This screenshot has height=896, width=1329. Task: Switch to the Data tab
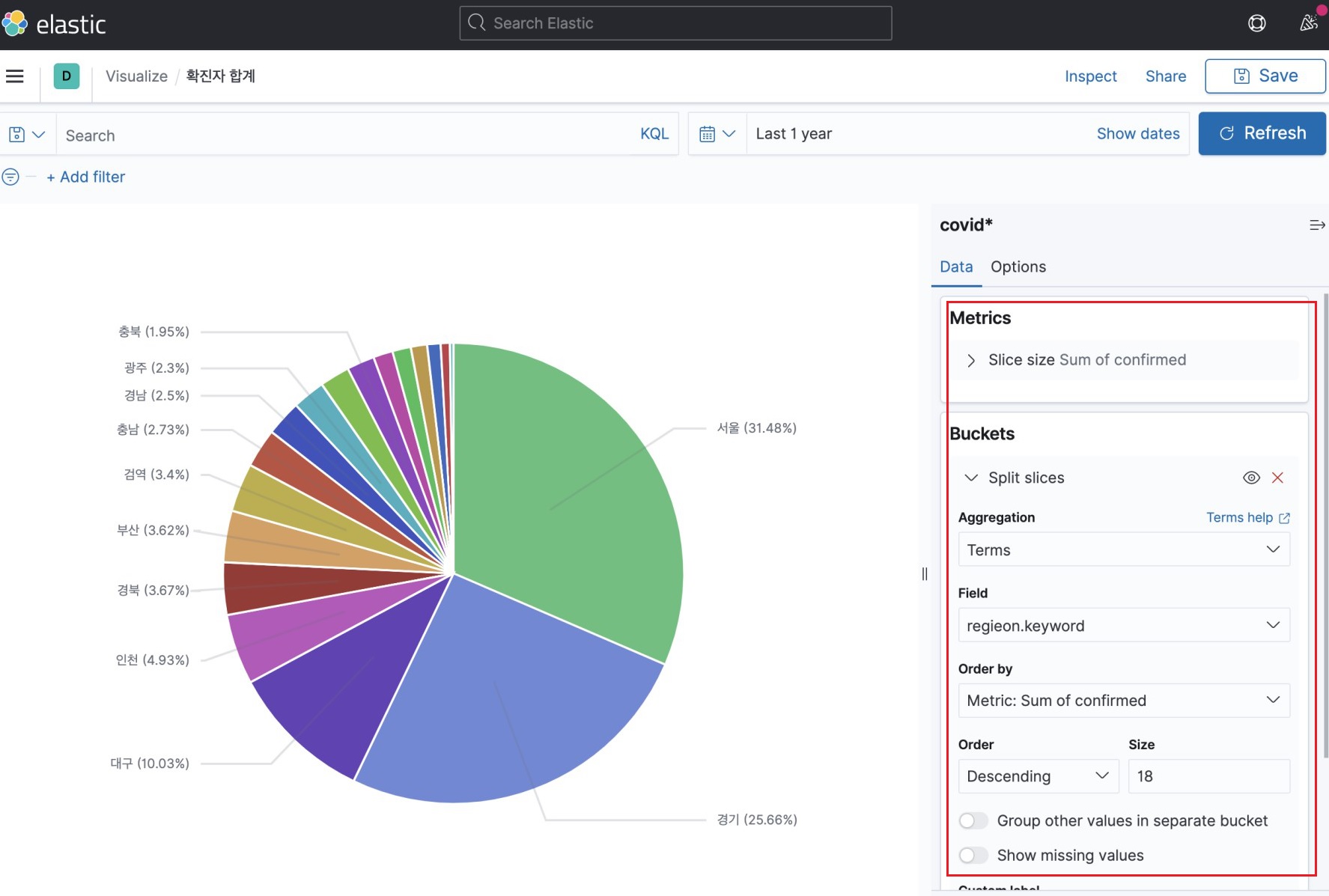[x=956, y=267]
